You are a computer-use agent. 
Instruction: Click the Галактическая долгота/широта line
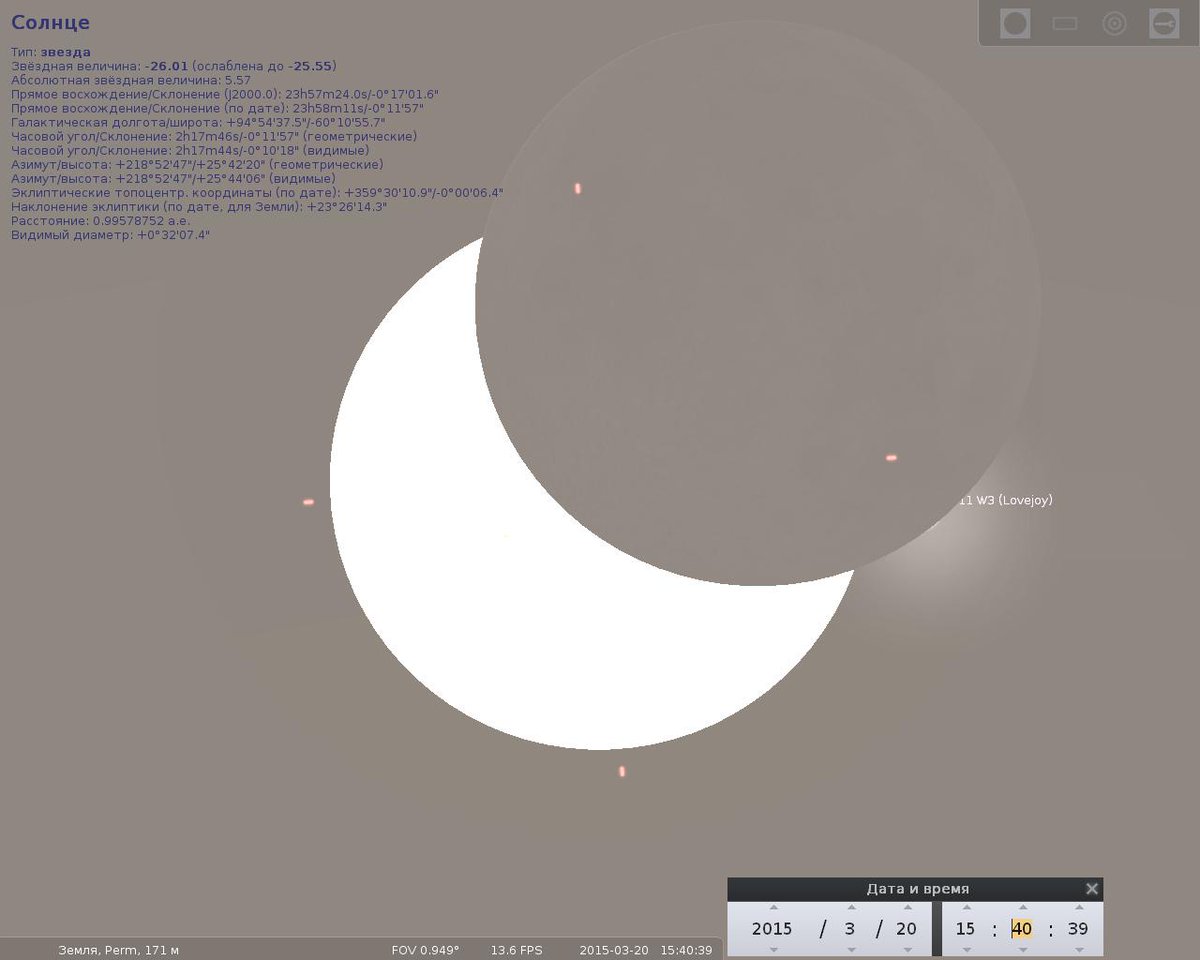pos(198,121)
